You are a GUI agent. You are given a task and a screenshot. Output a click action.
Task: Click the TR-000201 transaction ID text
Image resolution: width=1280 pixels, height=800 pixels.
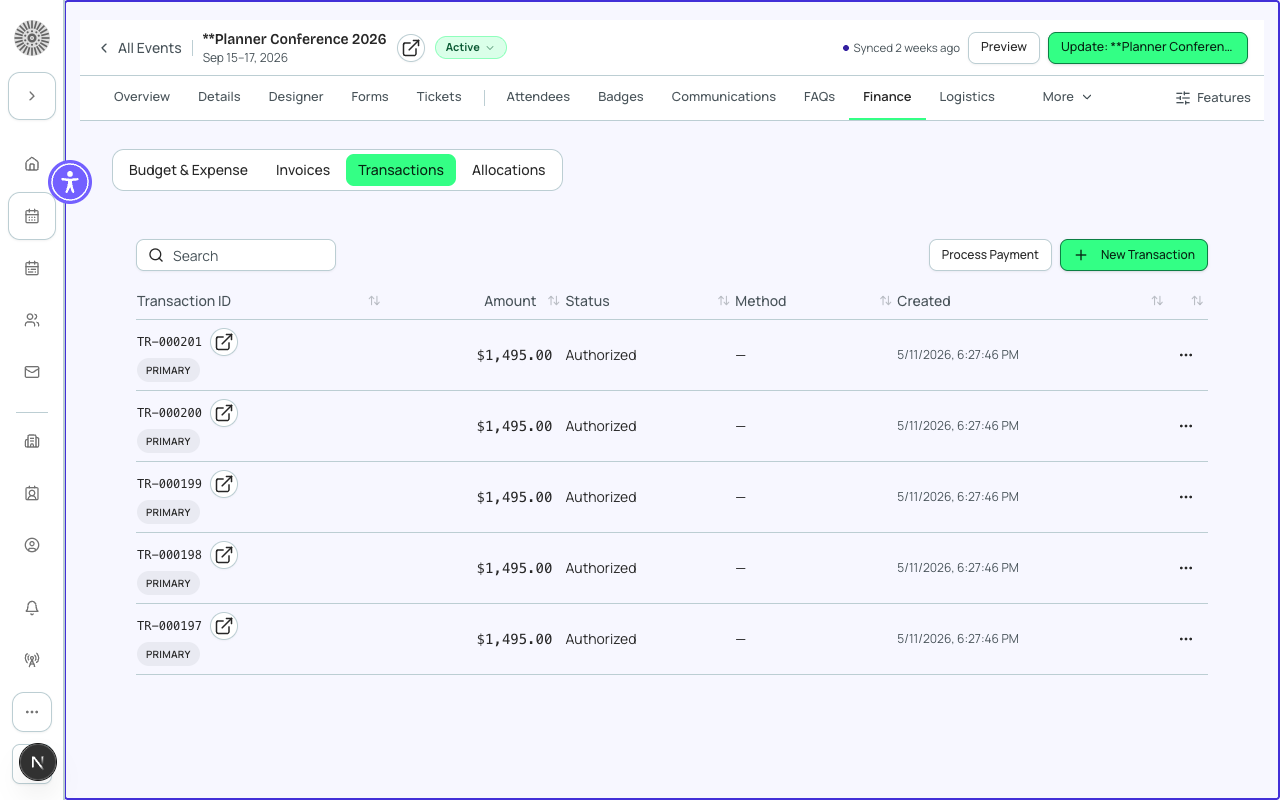pyautogui.click(x=169, y=342)
